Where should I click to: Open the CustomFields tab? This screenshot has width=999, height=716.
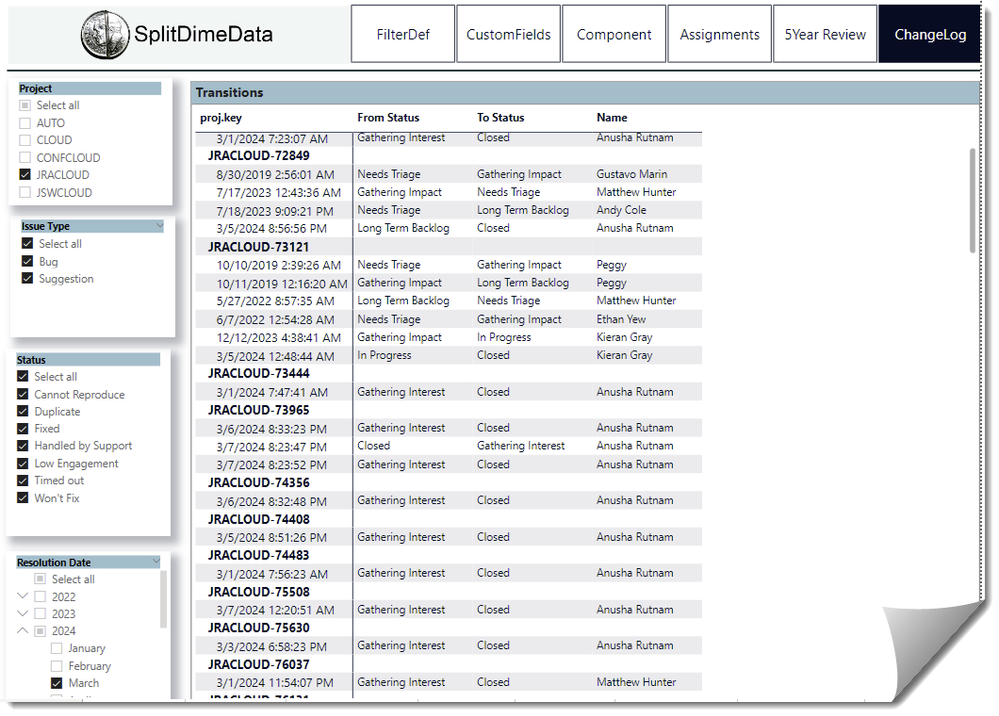coord(508,34)
